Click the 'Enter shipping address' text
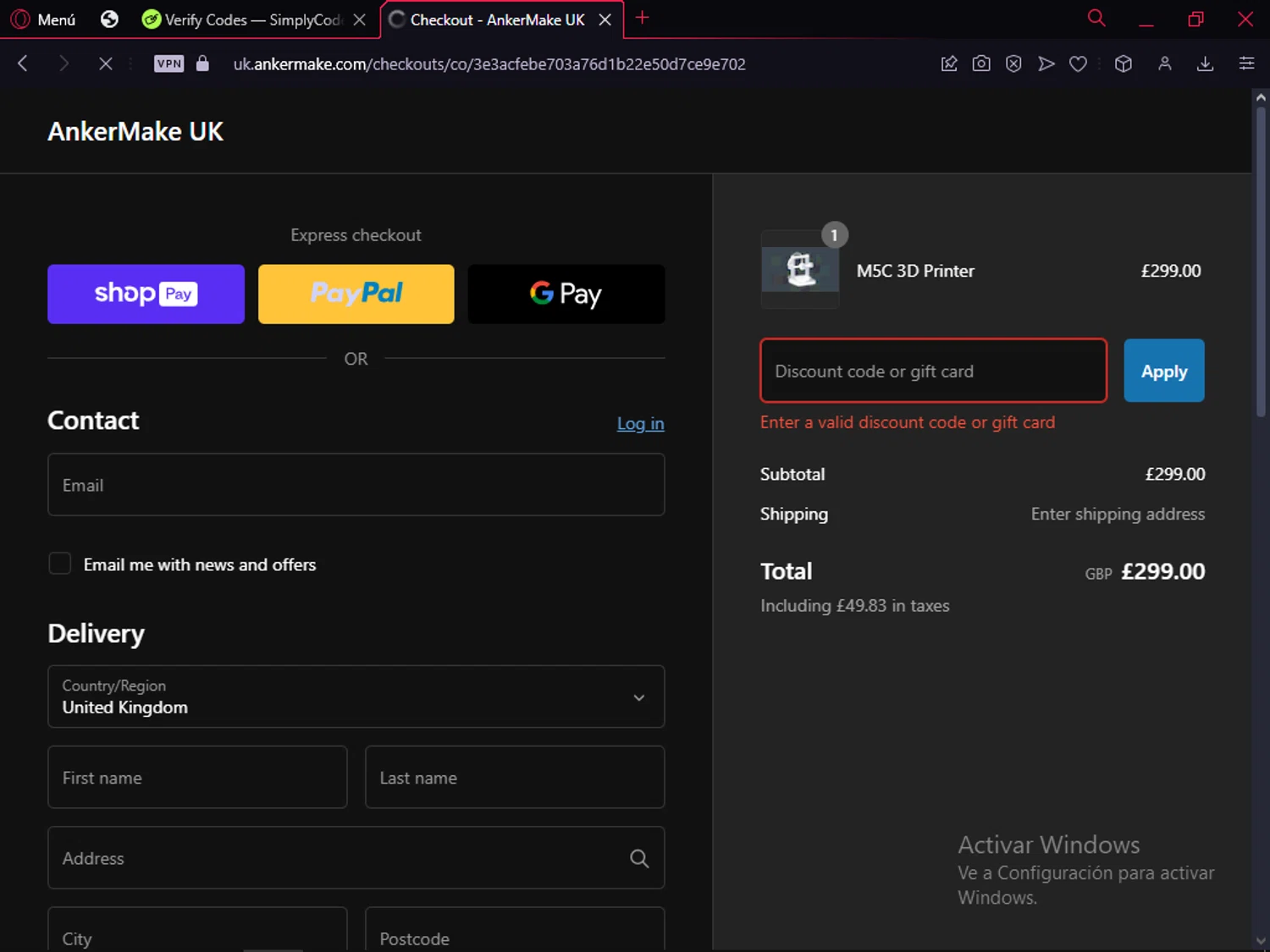The width and height of the screenshot is (1270, 952). [x=1118, y=514]
